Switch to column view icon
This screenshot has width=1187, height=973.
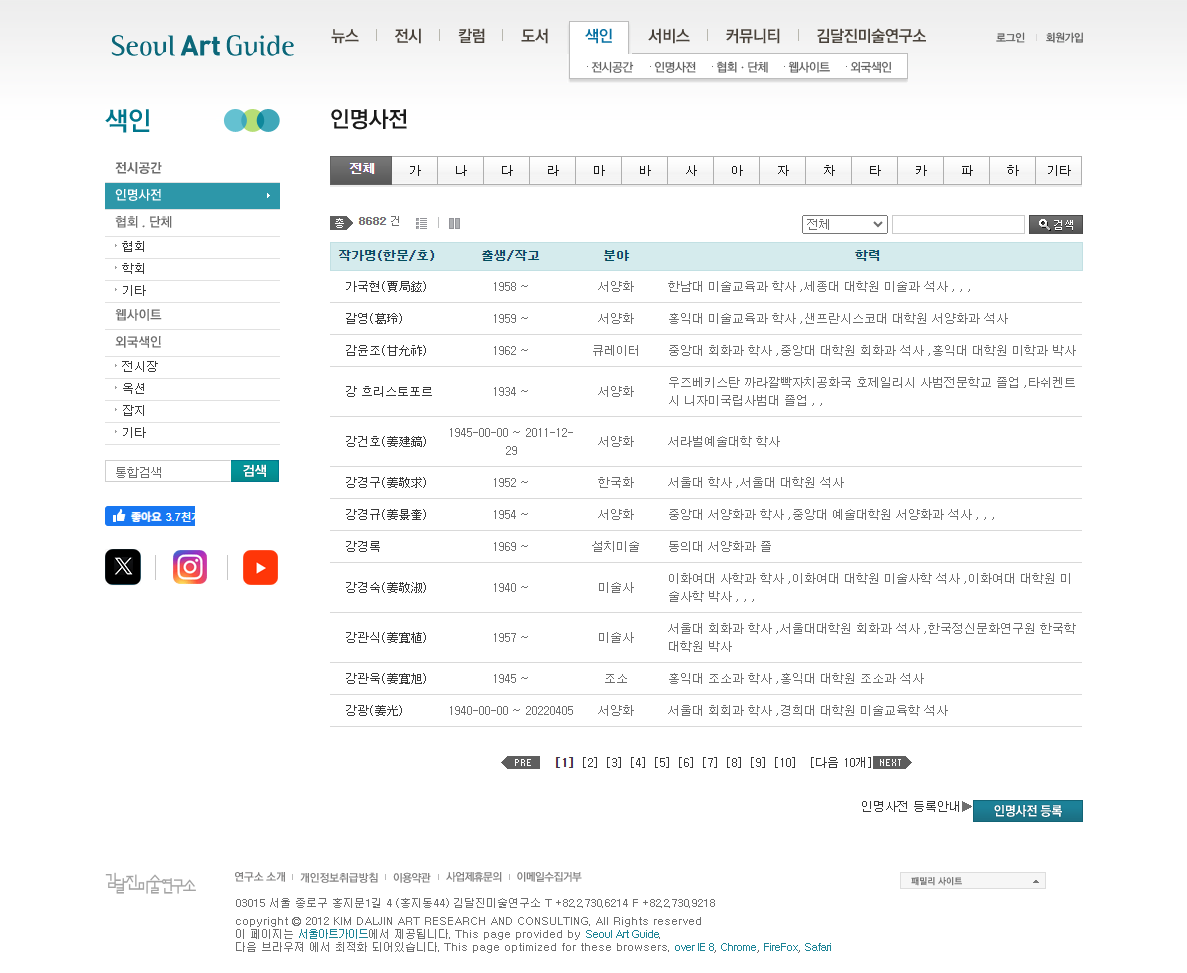coord(454,224)
